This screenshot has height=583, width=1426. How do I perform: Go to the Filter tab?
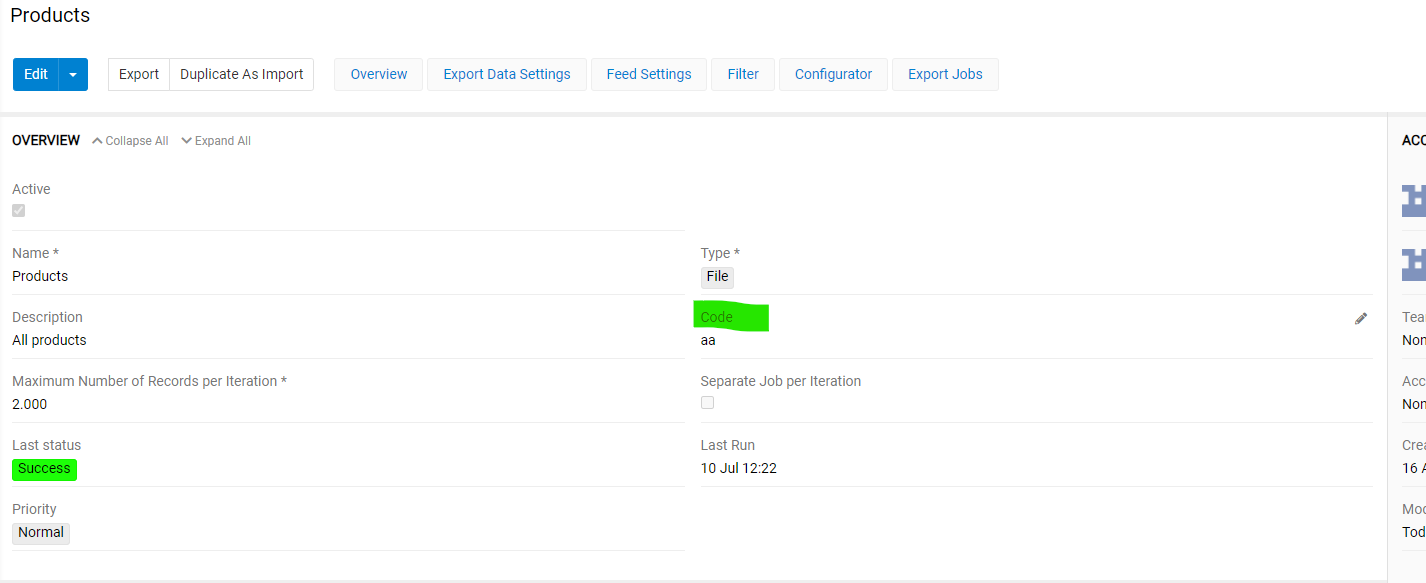(x=742, y=75)
